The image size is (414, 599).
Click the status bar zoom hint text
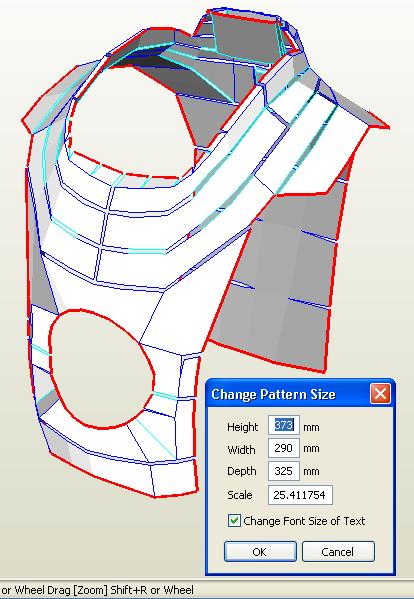pyautogui.click(x=97, y=590)
